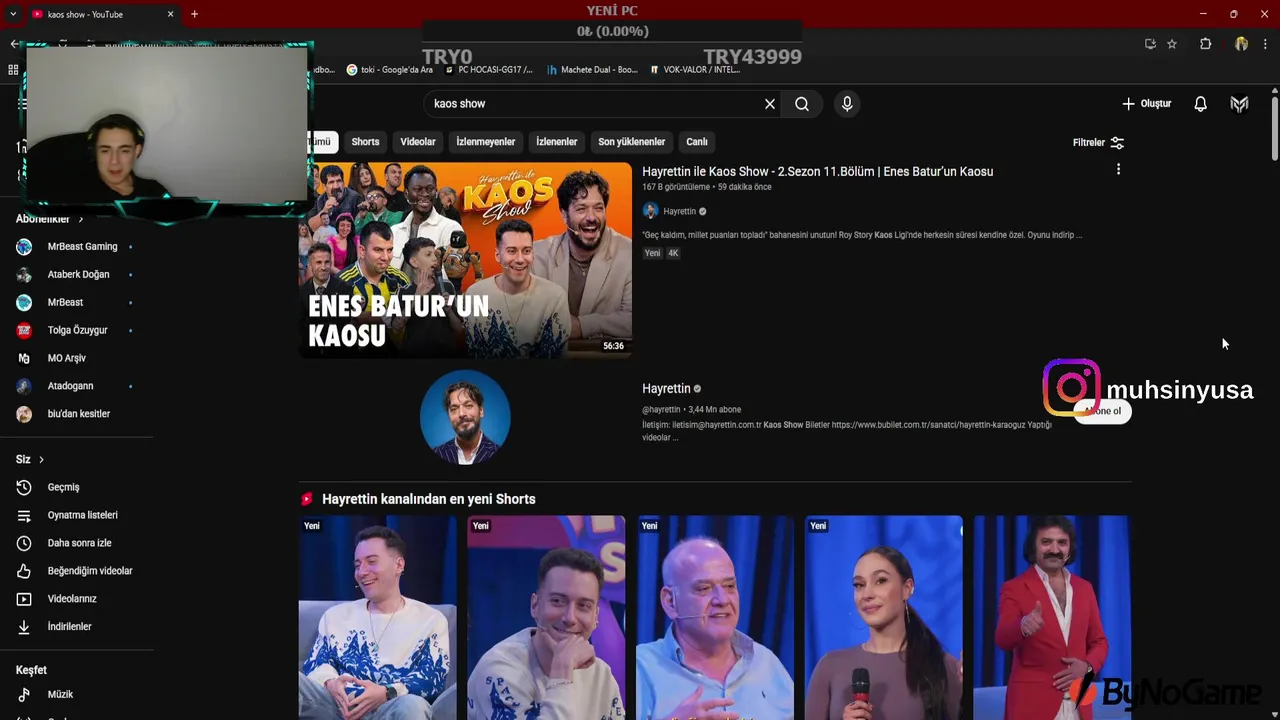Open the Machete Dual bookmark

tap(592, 70)
